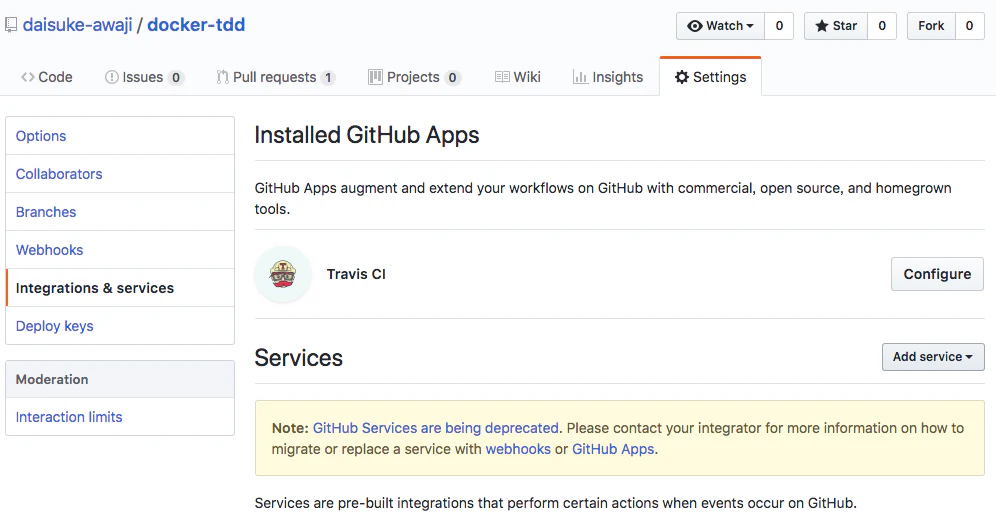View the fork count next to Fork
The height and width of the screenshot is (530, 996).
pyautogui.click(x=969, y=26)
